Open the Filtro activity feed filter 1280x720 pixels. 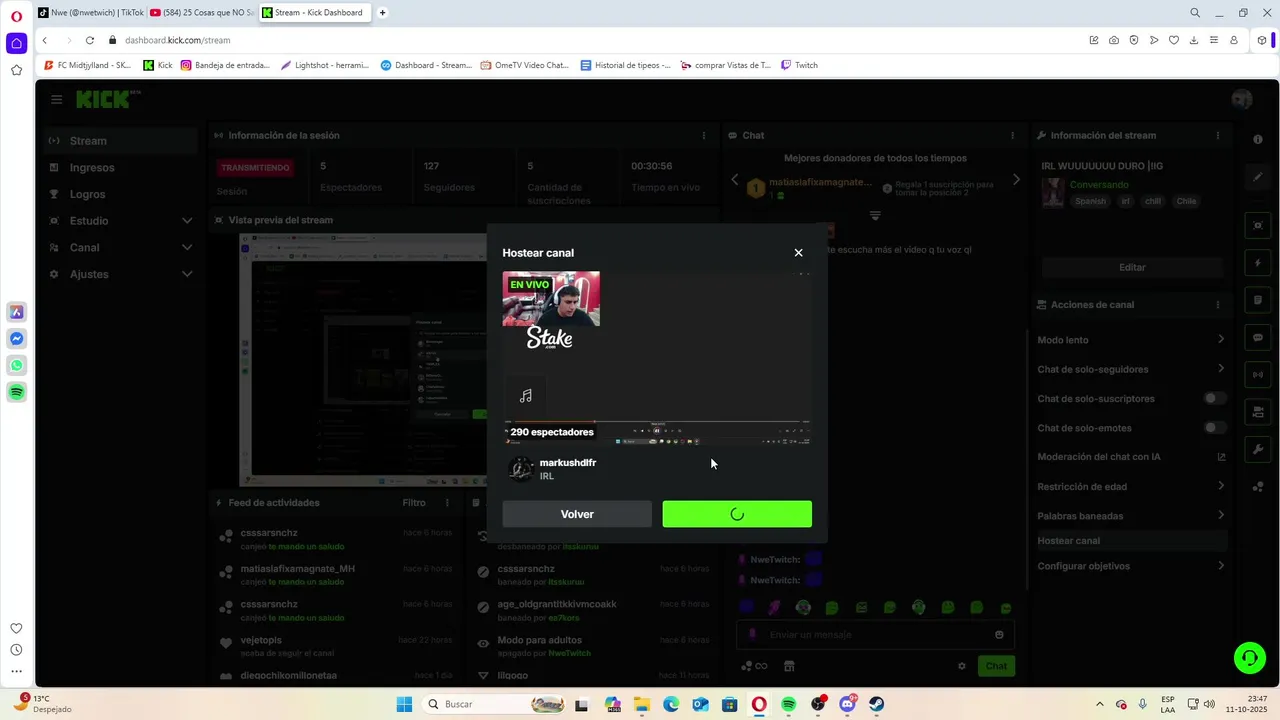(414, 503)
